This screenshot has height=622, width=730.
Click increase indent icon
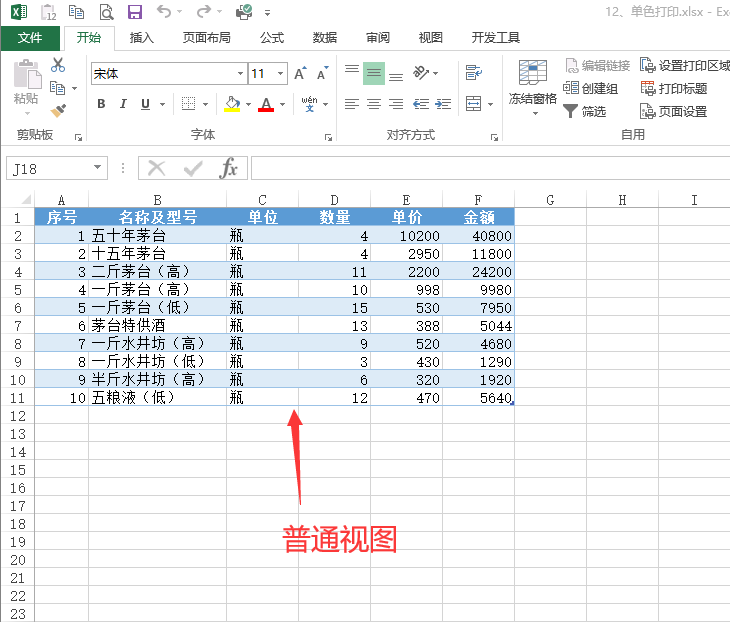pyautogui.click(x=443, y=104)
